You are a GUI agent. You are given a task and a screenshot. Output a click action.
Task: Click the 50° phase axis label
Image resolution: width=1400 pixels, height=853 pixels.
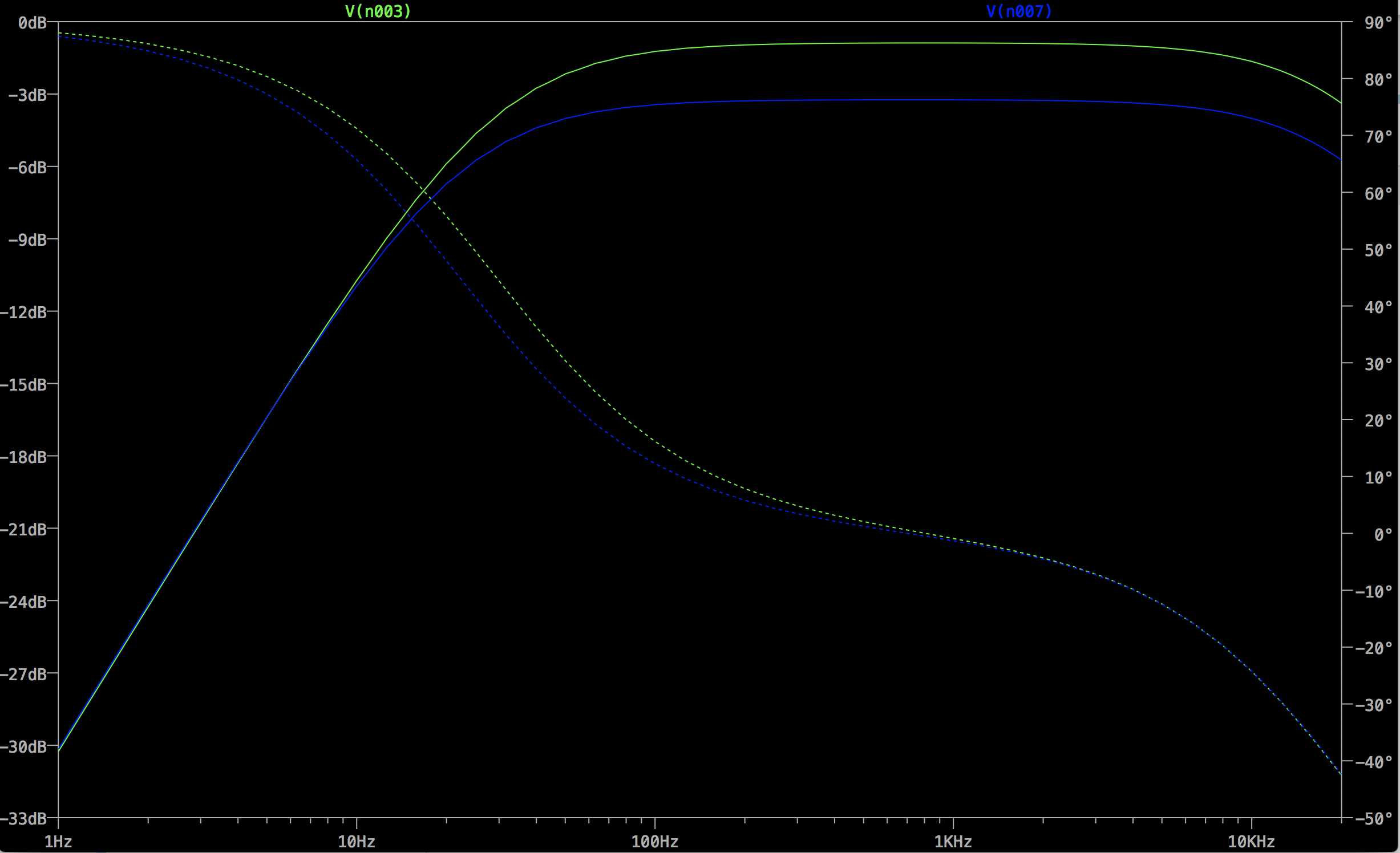pos(1378,250)
